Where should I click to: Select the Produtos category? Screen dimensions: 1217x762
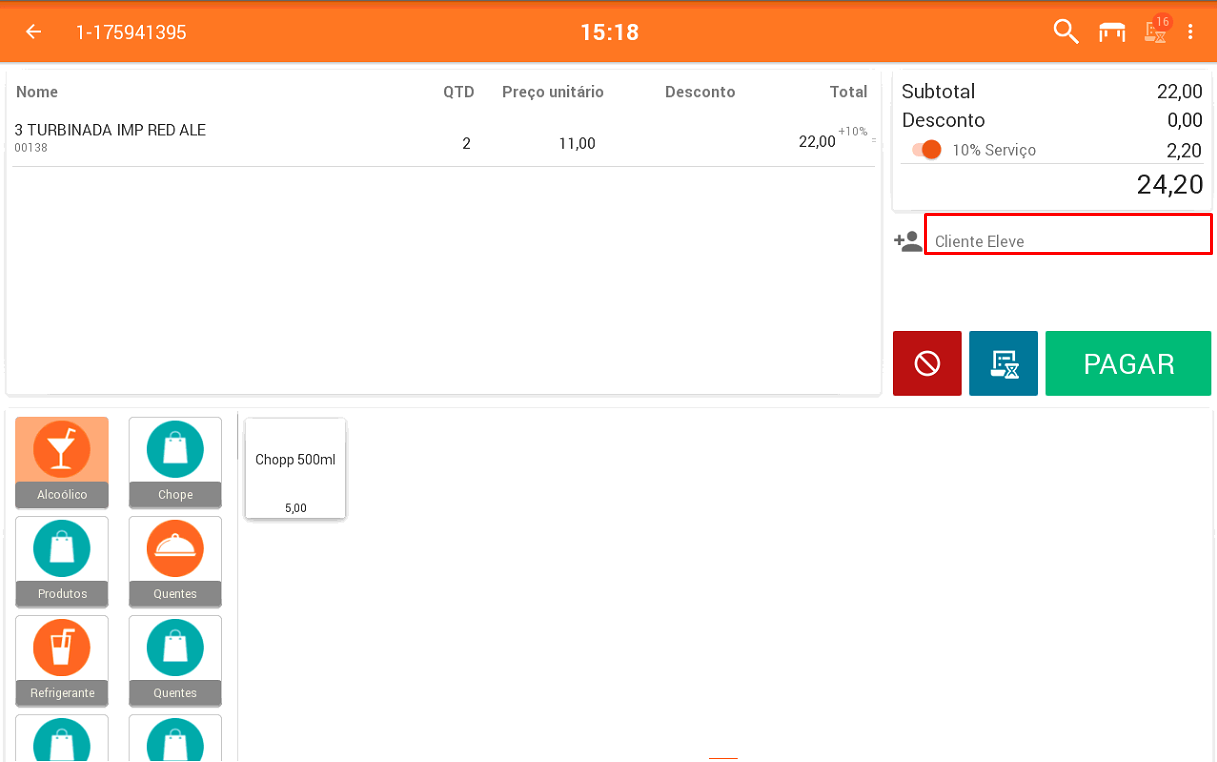tap(62, 561)
